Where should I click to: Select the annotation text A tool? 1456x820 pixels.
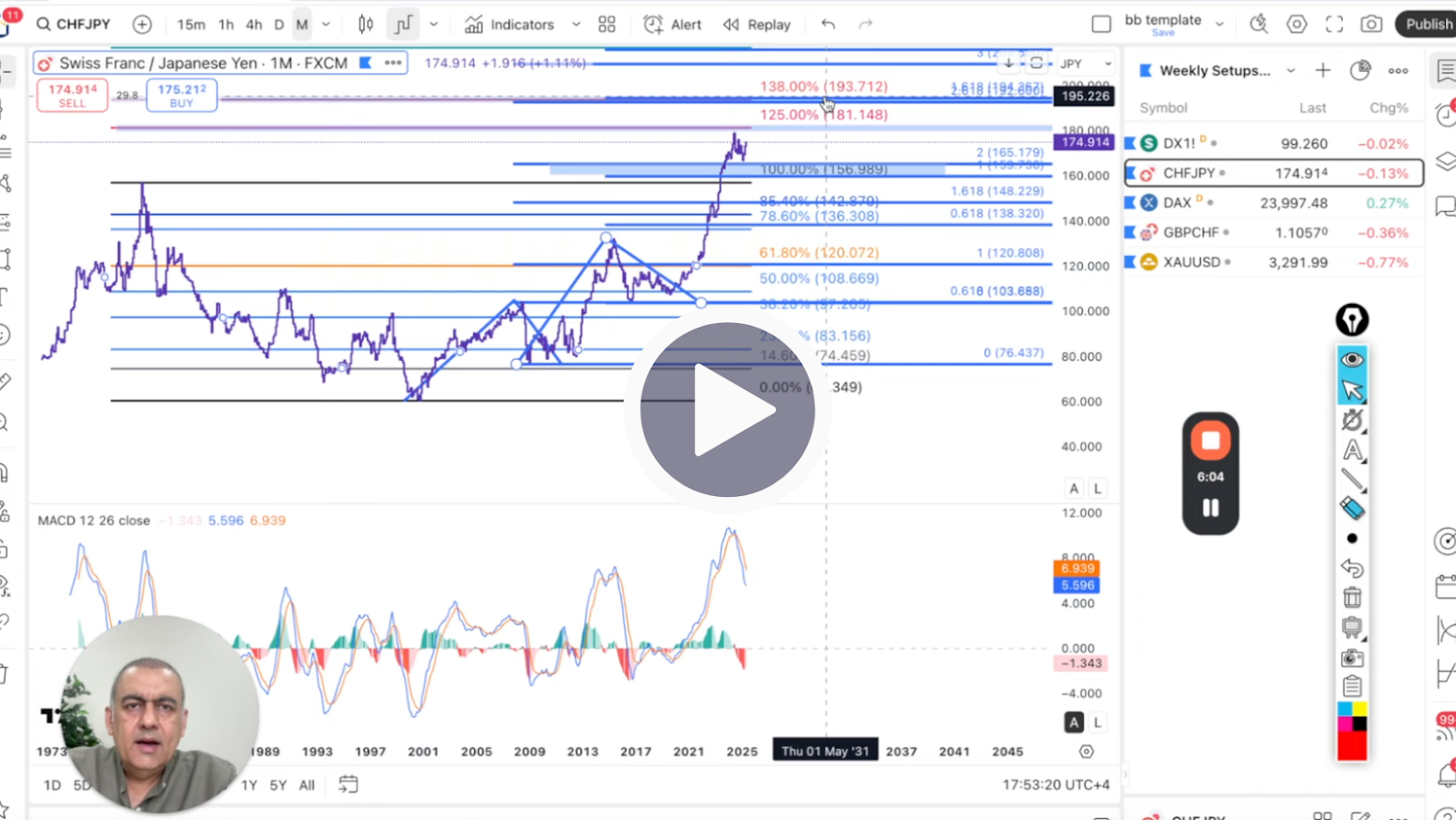[1352, 450]
